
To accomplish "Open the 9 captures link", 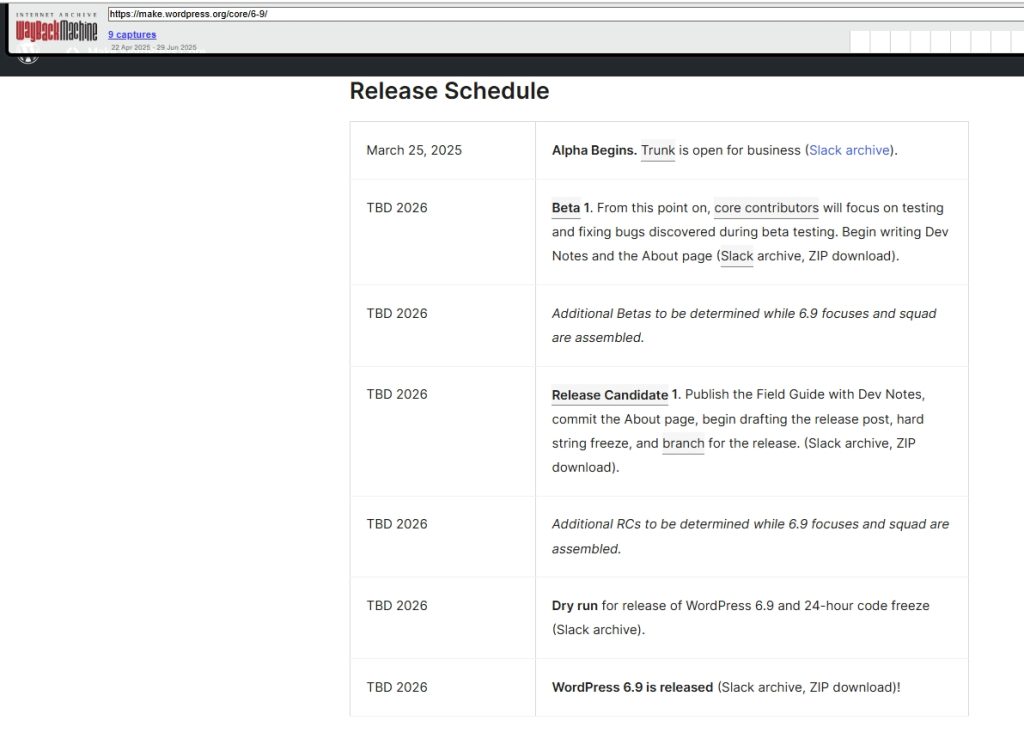I will 132,35.
